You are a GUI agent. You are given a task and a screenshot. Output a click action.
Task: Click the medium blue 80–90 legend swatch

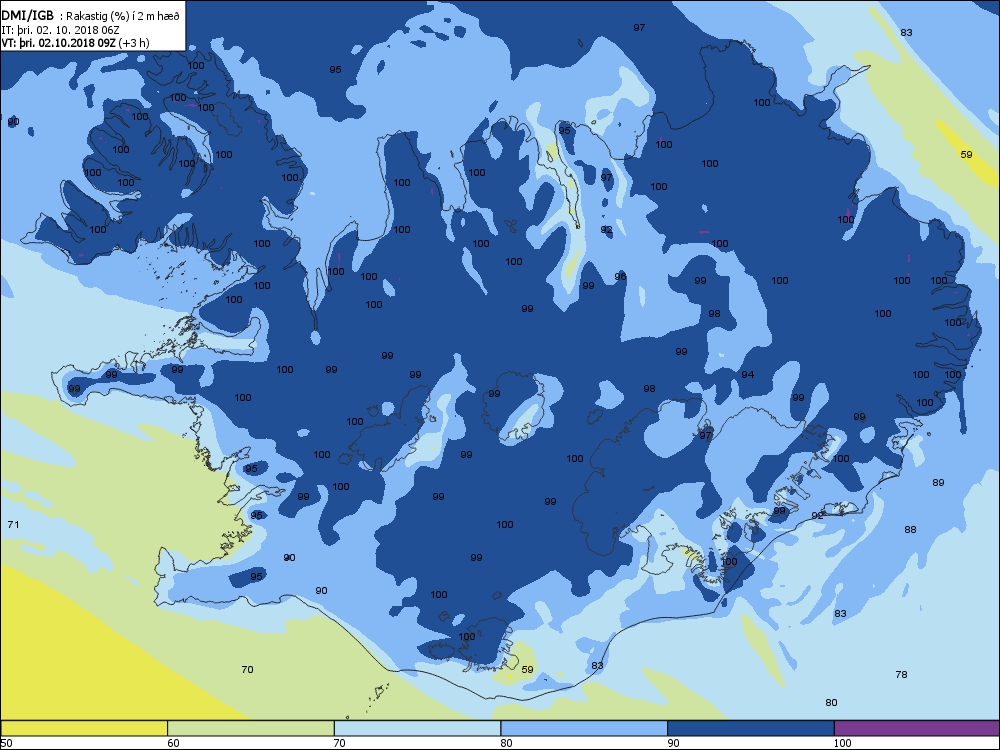[584, 728]
